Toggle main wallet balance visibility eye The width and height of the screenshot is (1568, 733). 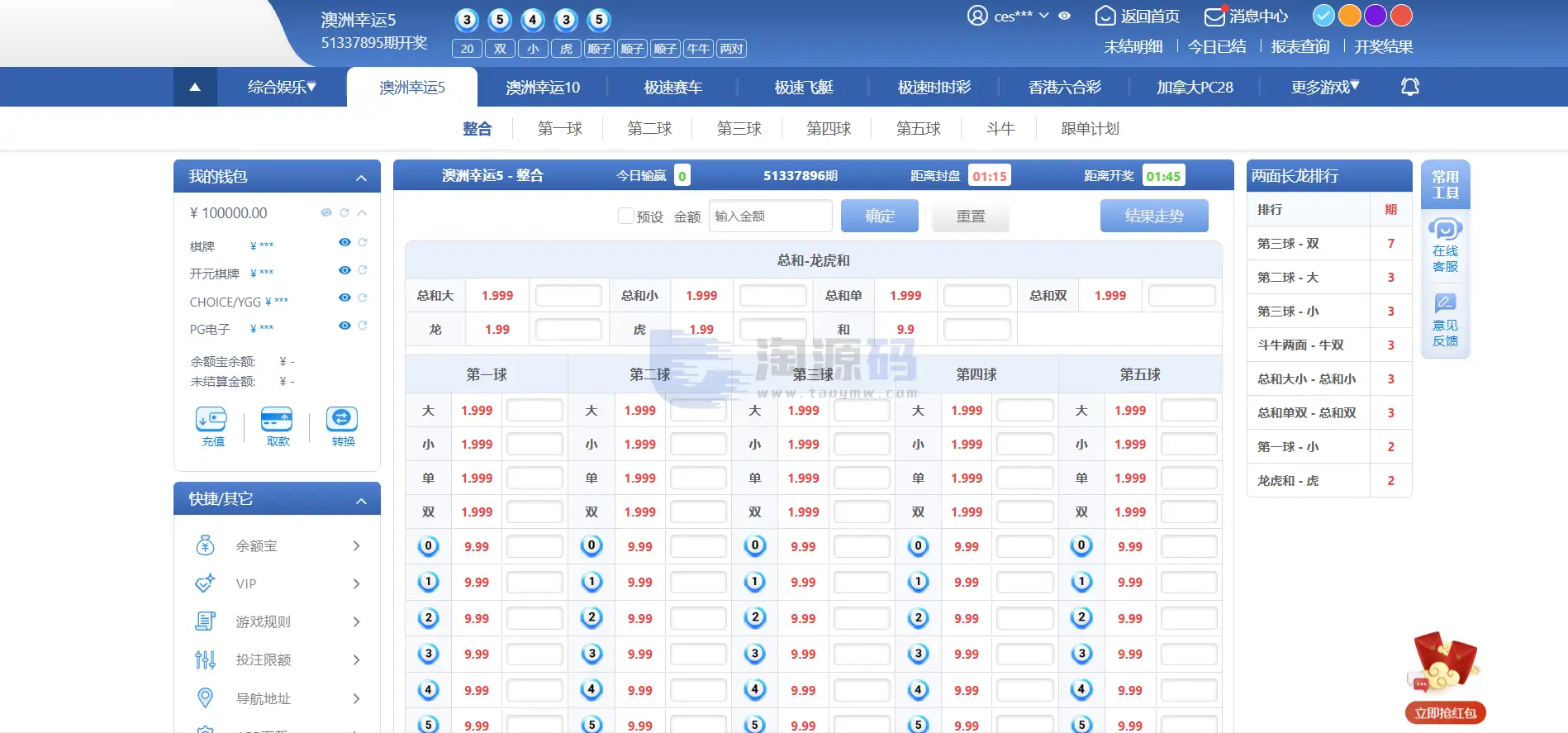[326, 212]
